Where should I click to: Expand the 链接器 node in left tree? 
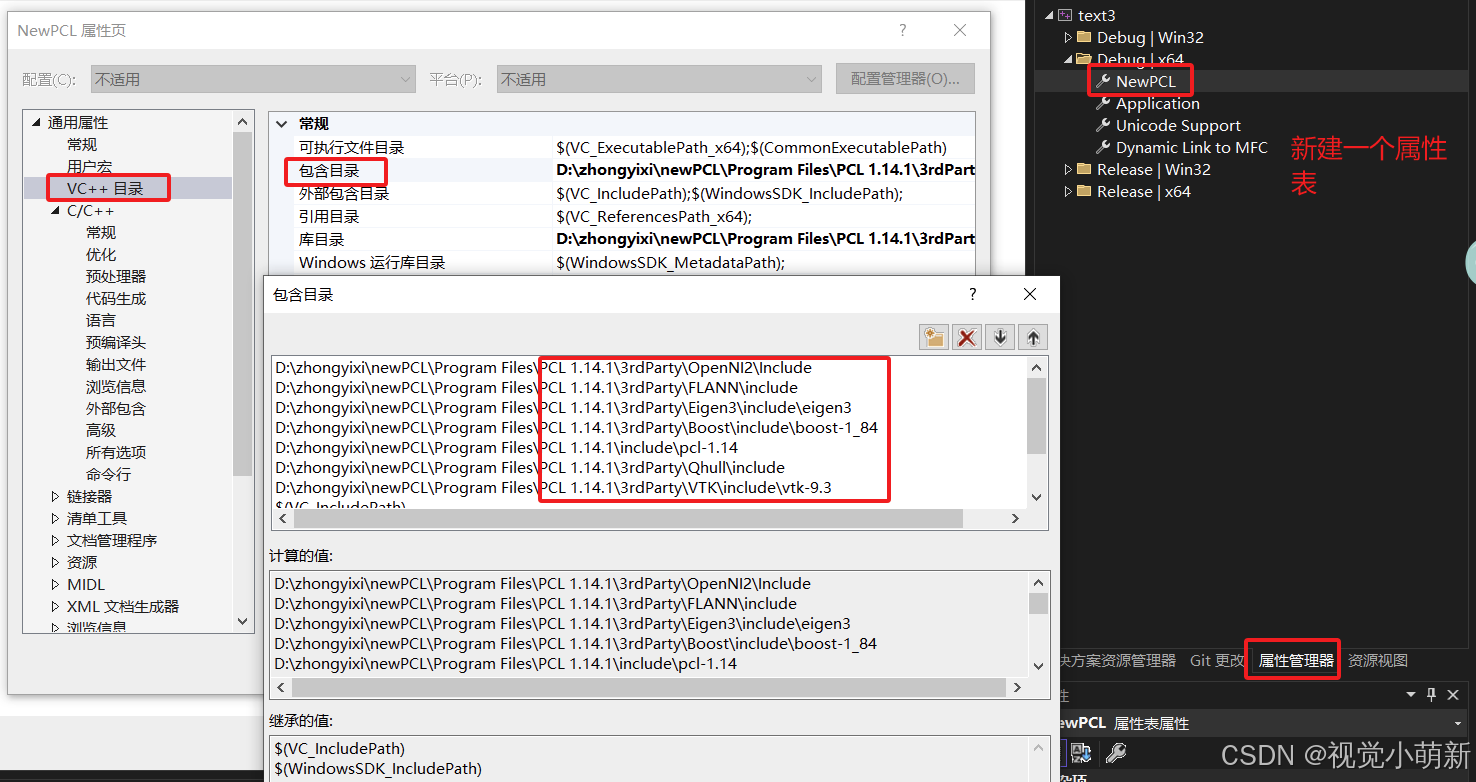click(57, 495)
